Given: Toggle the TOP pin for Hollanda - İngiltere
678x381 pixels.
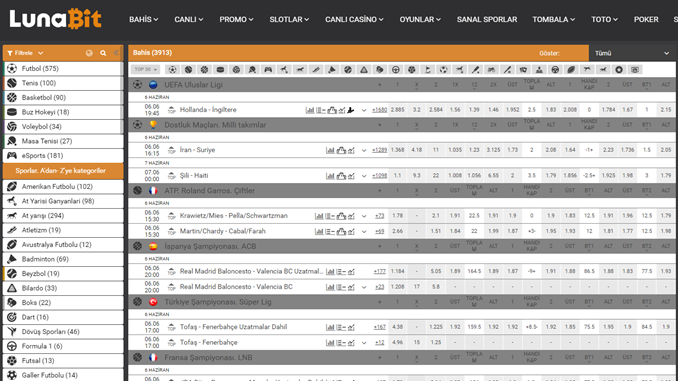Looking at the screenshot, I should [x=172, y=110].
